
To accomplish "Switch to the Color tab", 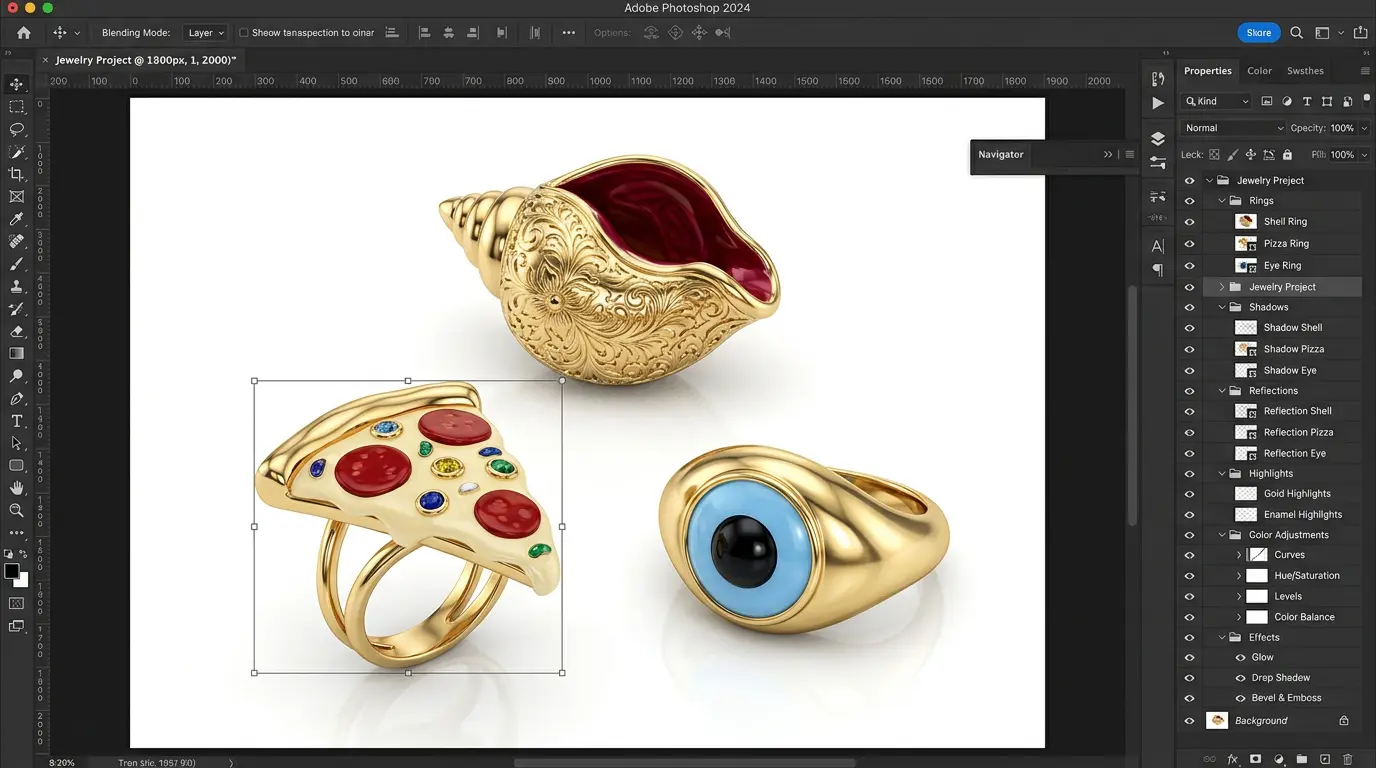I will pyautogui.click(x=1259, y=71).
